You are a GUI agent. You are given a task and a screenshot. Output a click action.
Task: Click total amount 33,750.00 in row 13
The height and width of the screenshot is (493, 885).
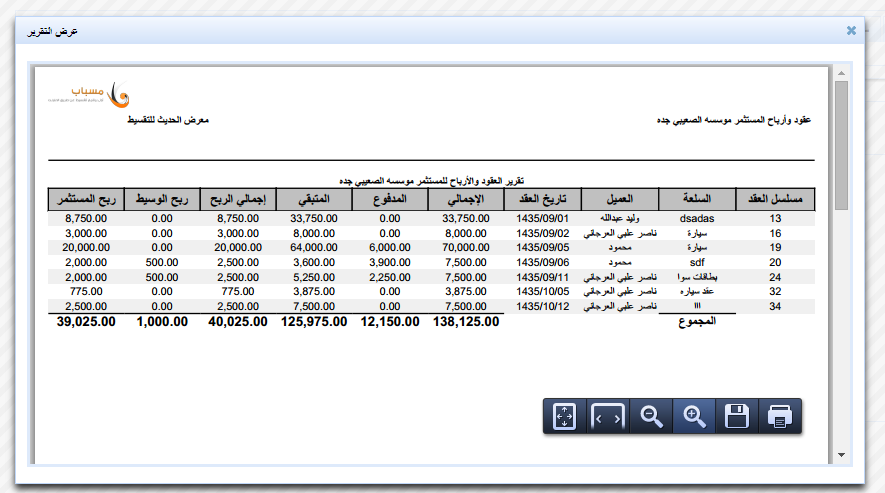click(466, 218)
